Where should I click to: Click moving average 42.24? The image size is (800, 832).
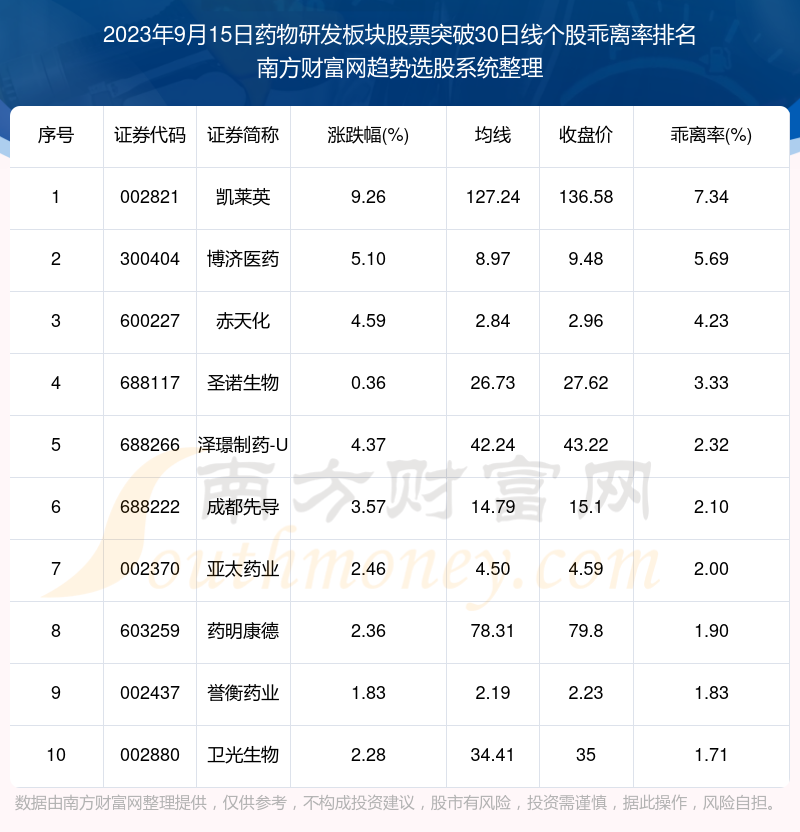493,445
